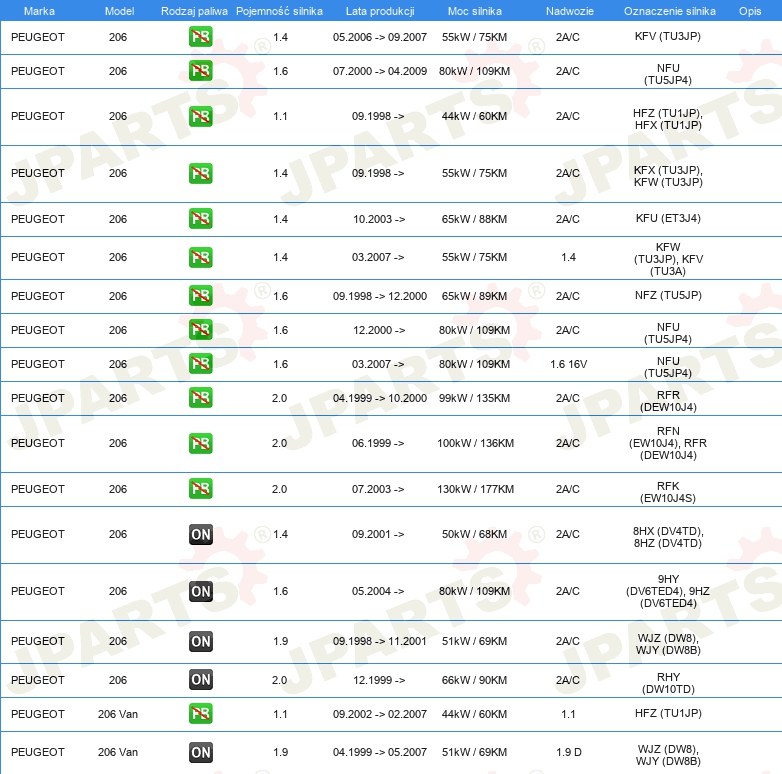
Task: Click the petrol icon in the 07.2000 -> 04.2009 row
Action: (200, 71)
